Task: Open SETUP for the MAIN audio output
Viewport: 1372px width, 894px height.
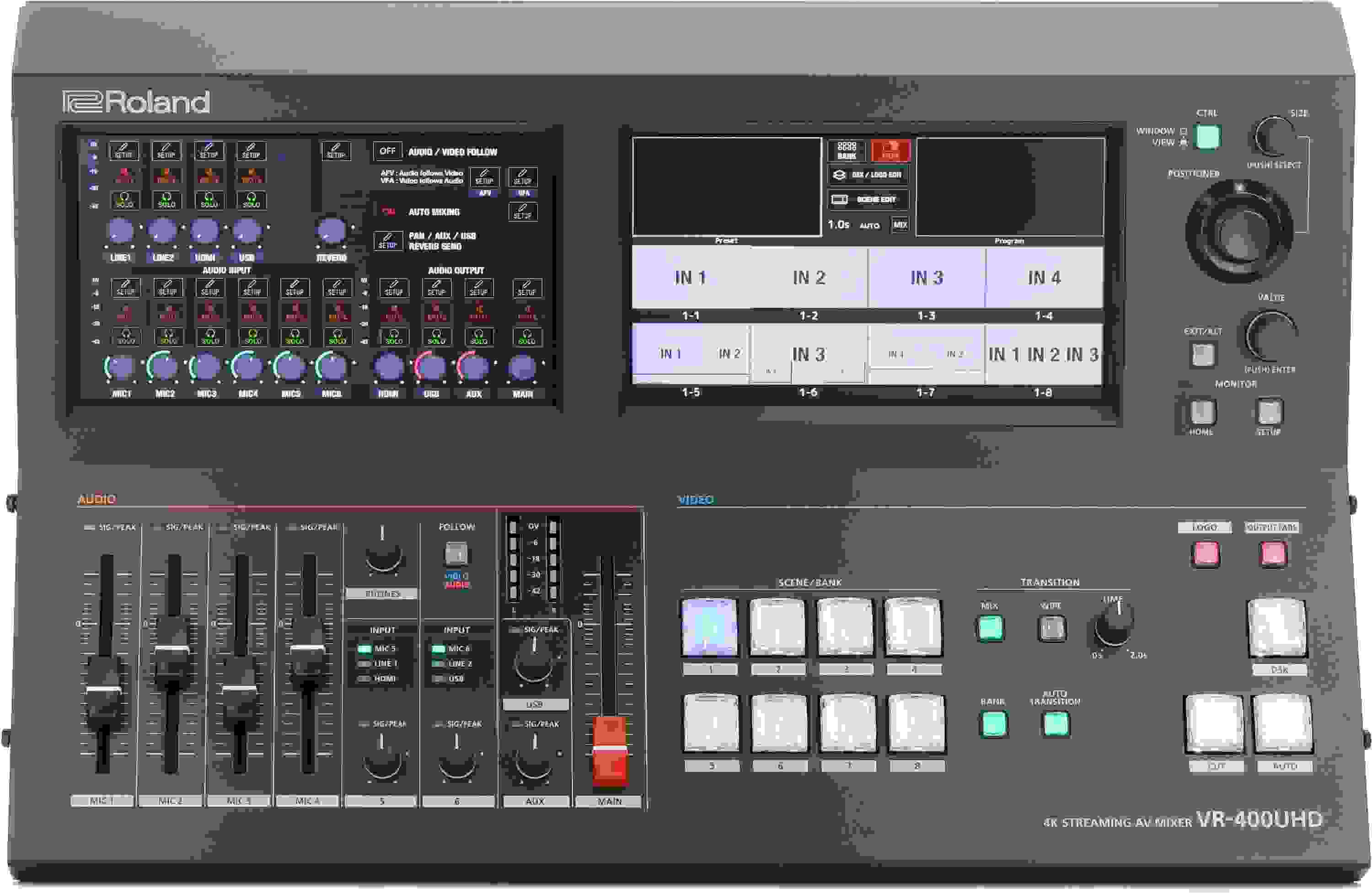Action: pos(527,288)
